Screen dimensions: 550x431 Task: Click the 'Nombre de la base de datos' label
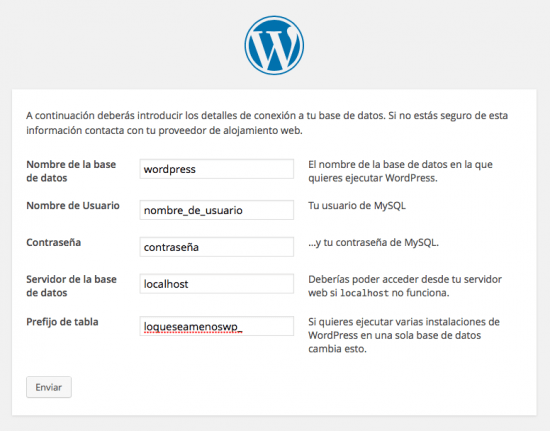click(71, 171)
